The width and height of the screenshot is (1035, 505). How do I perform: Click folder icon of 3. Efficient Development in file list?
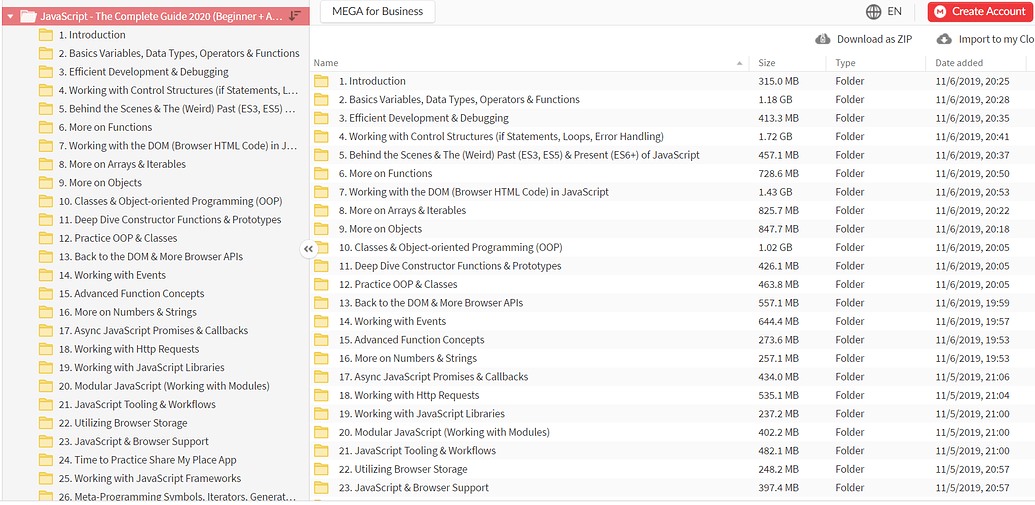(321, 118)
